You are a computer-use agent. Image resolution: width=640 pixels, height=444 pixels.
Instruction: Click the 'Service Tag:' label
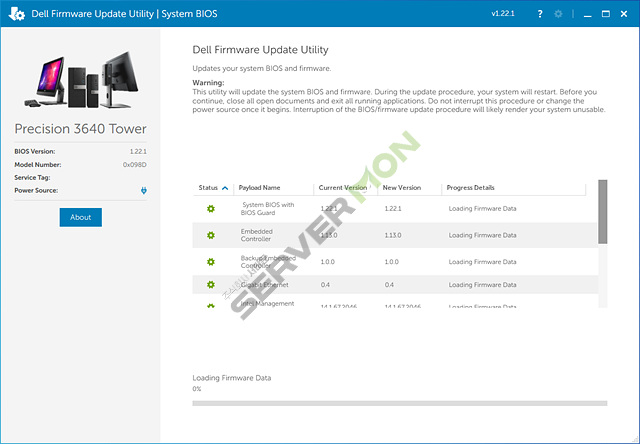(x=32, y=178)
